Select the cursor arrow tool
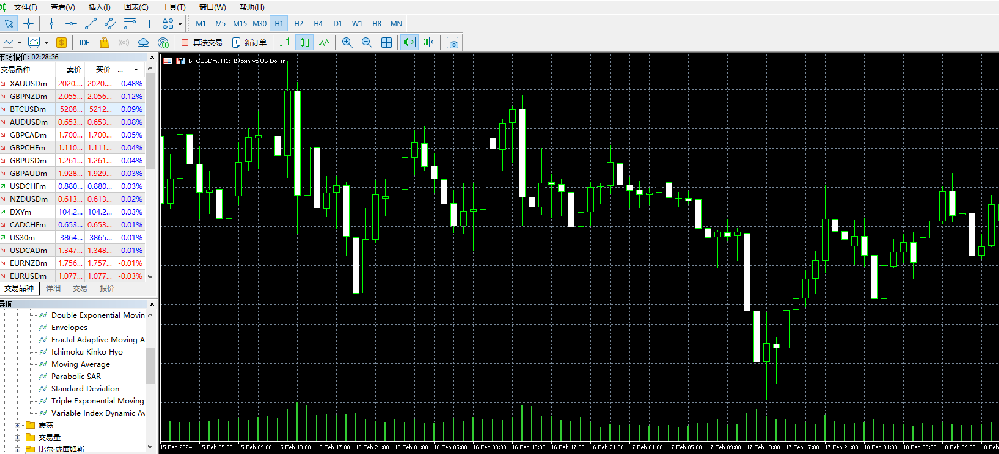 tap(9, 24)
